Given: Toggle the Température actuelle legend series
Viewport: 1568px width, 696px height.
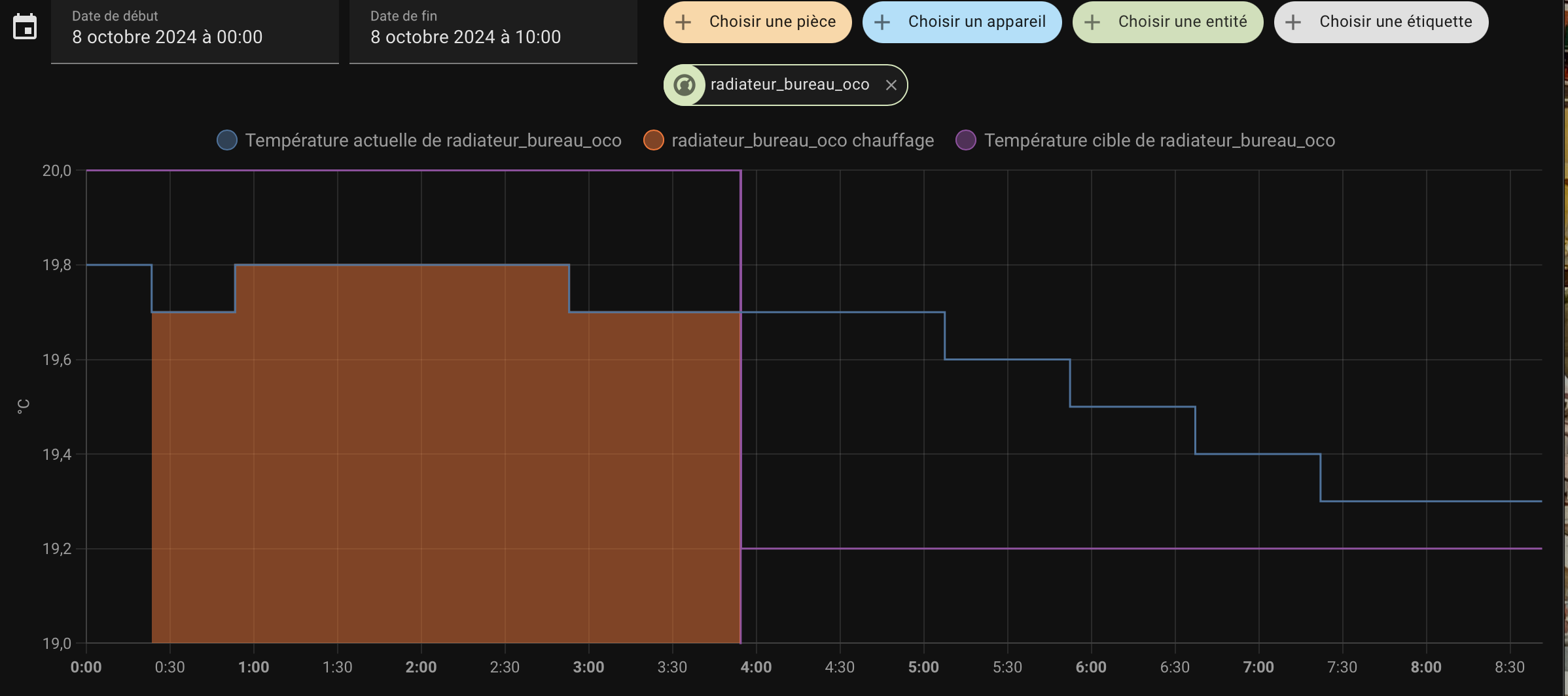Looking at the screenshot, I should (433, 141).
